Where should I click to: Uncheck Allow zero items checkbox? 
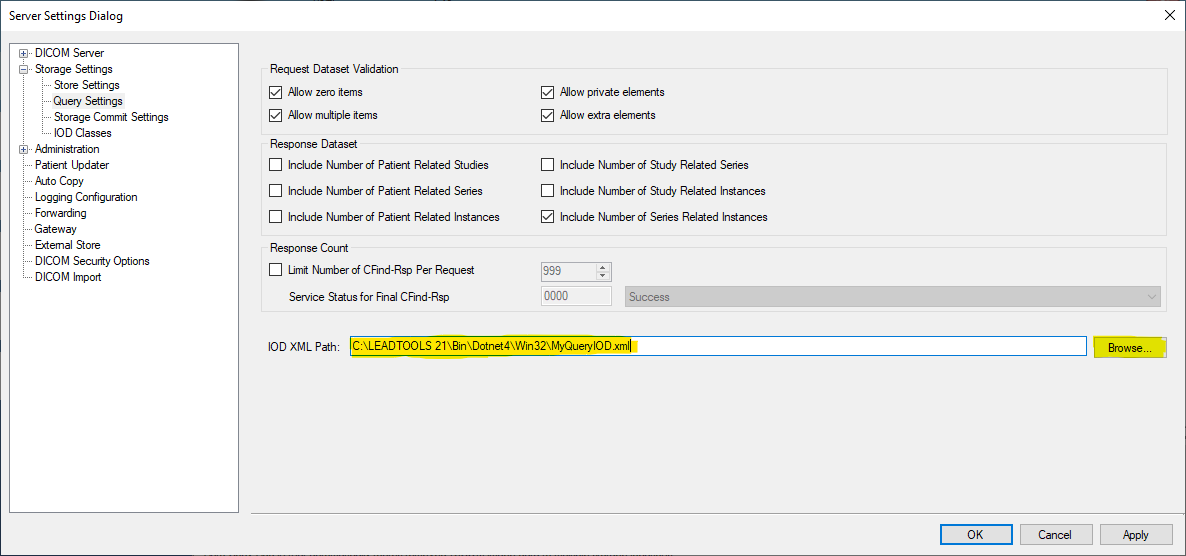coord(276,92)
